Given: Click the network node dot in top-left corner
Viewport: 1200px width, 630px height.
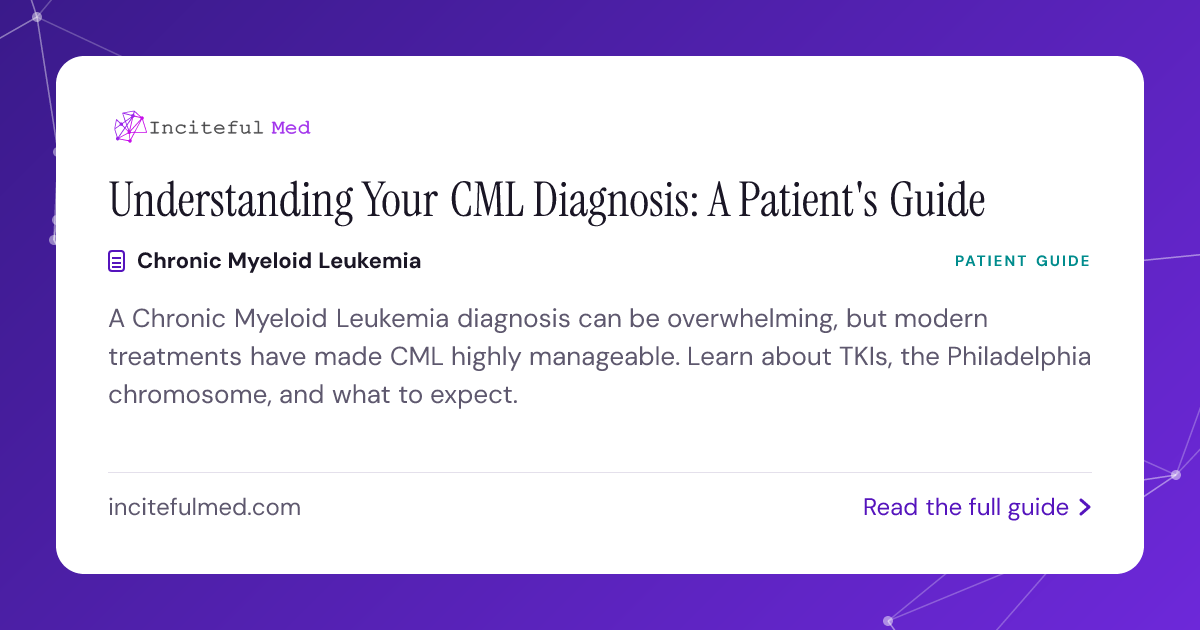Looking at the screenshot, I should [x=37, y=17].
